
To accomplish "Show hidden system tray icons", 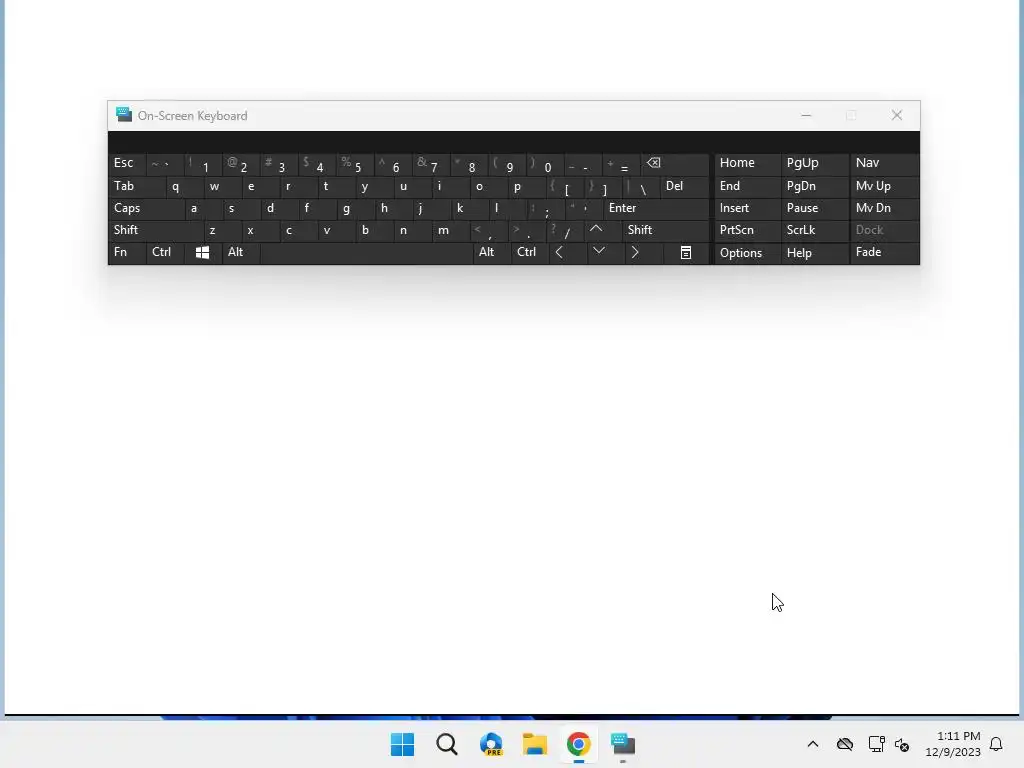I will tap(813, 744).
